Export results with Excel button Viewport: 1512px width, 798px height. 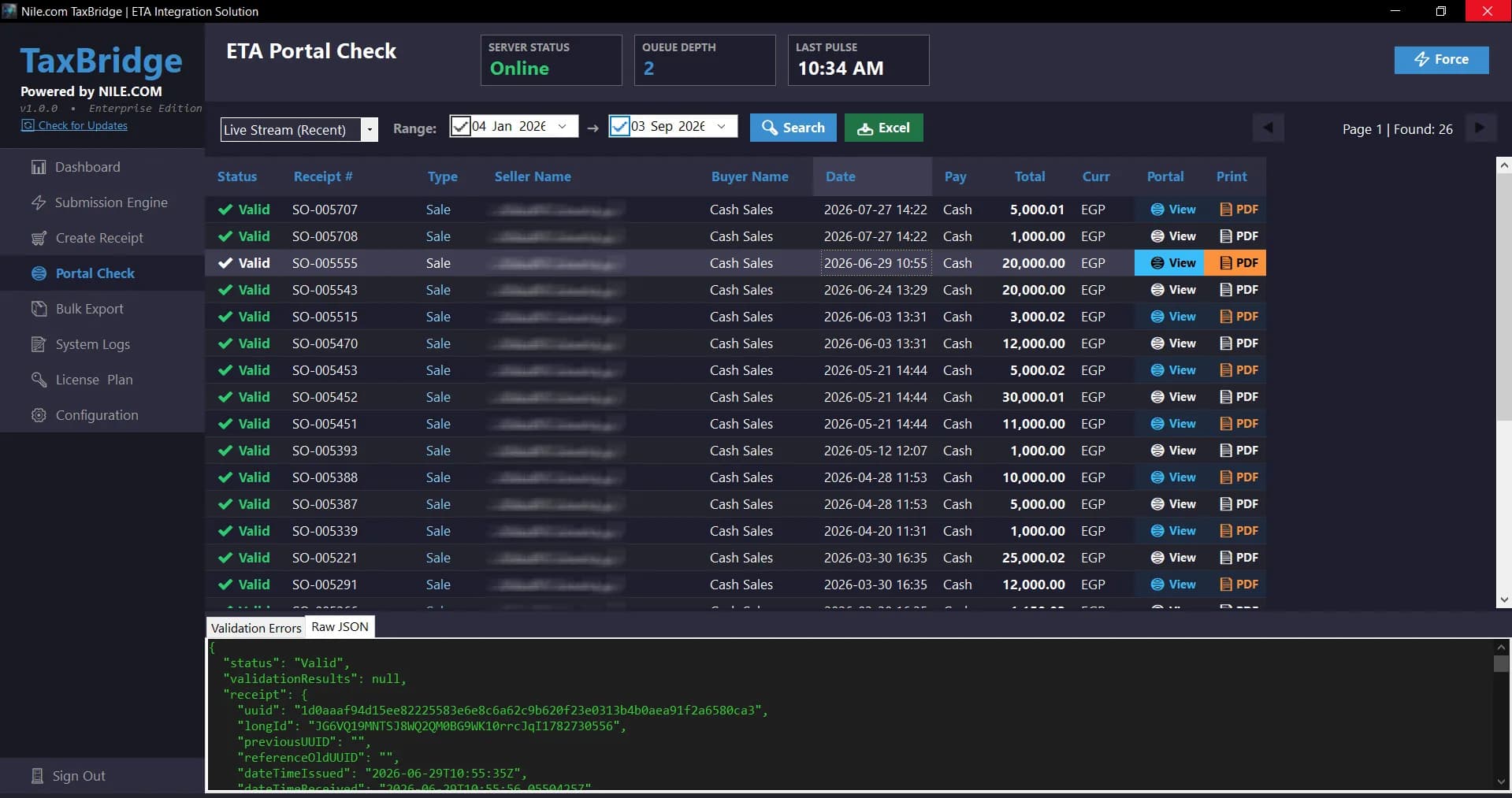coord(883,128)
